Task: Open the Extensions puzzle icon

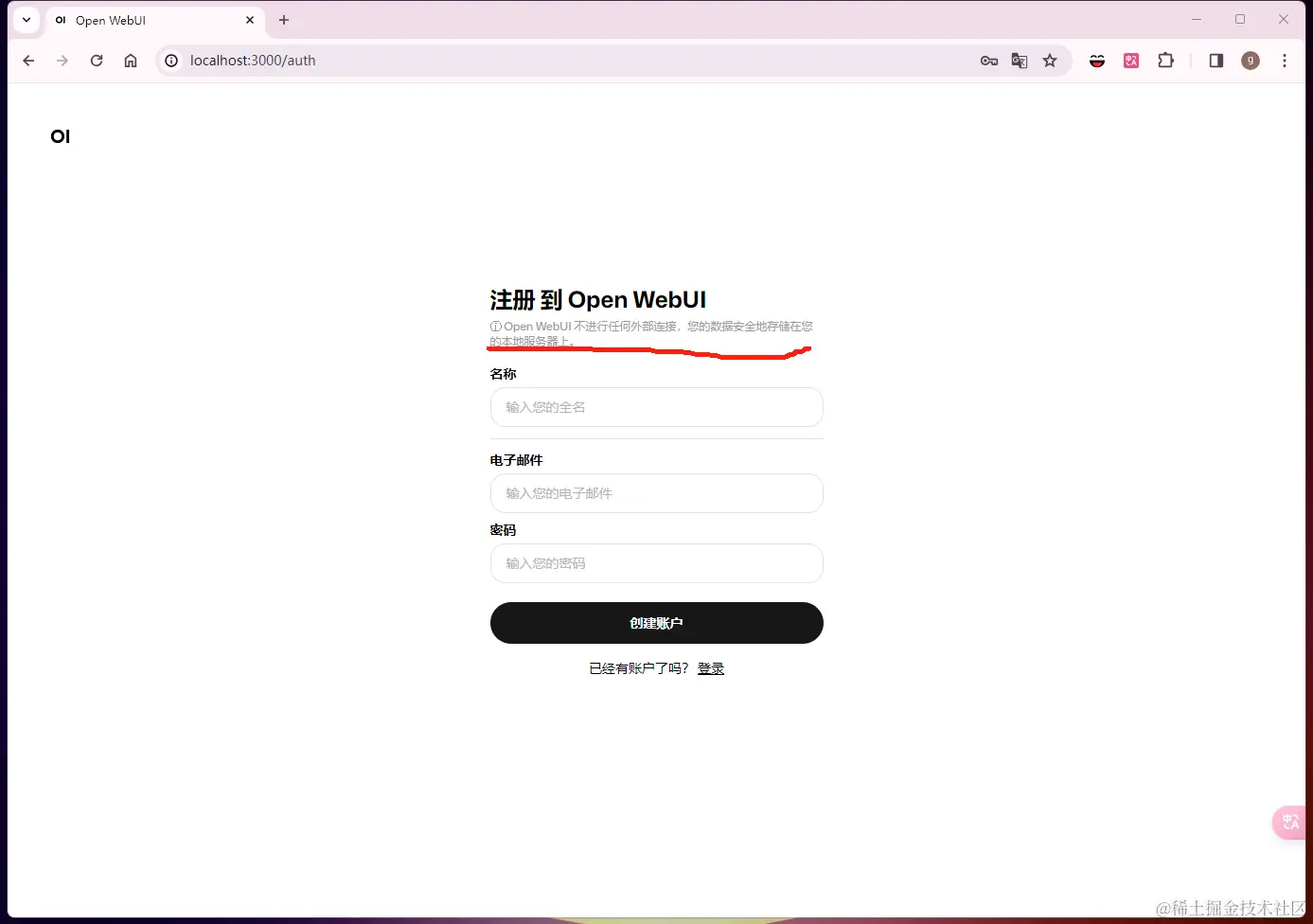Action: [x=1166, y=61]
